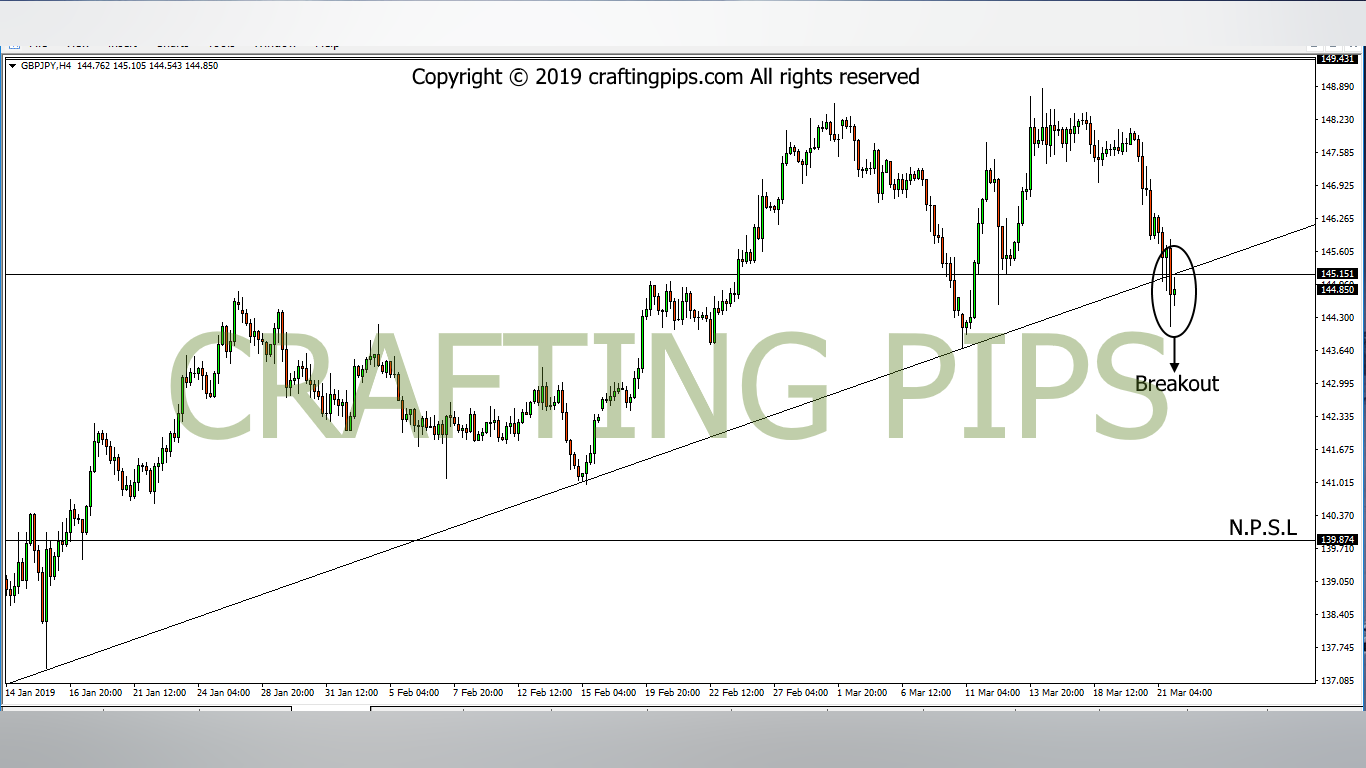Click the 142.995 value on price scale
This screenshot has width=1366, height=768.
[x=1338, y=384]
